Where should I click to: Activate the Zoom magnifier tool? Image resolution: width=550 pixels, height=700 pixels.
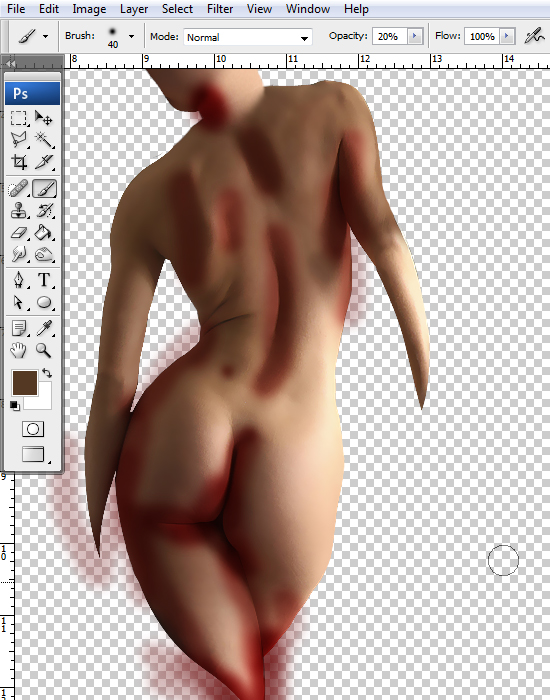[x=44, y=350]
